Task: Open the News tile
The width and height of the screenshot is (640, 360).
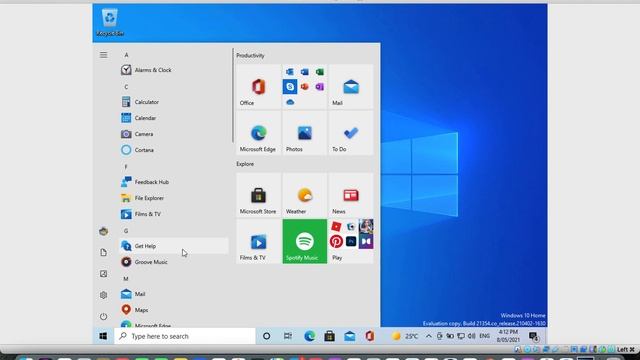Action: 351,195
